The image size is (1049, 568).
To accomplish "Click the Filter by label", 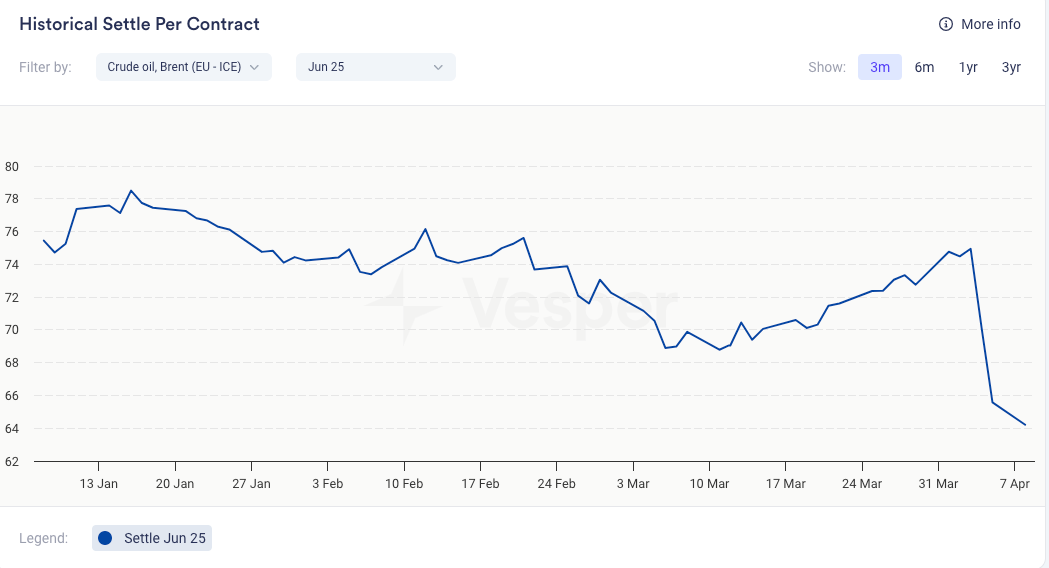I will point(45,67).
